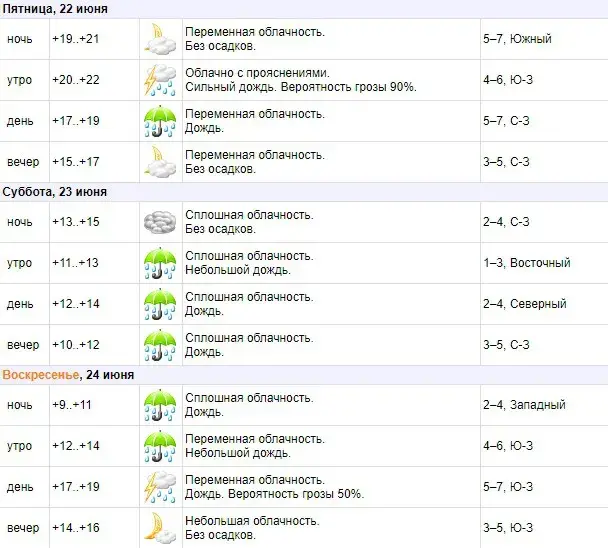Click temperature '+9..+11' on Sunday night
Viewport: 608px width, 548px height.
pos(72,405)
